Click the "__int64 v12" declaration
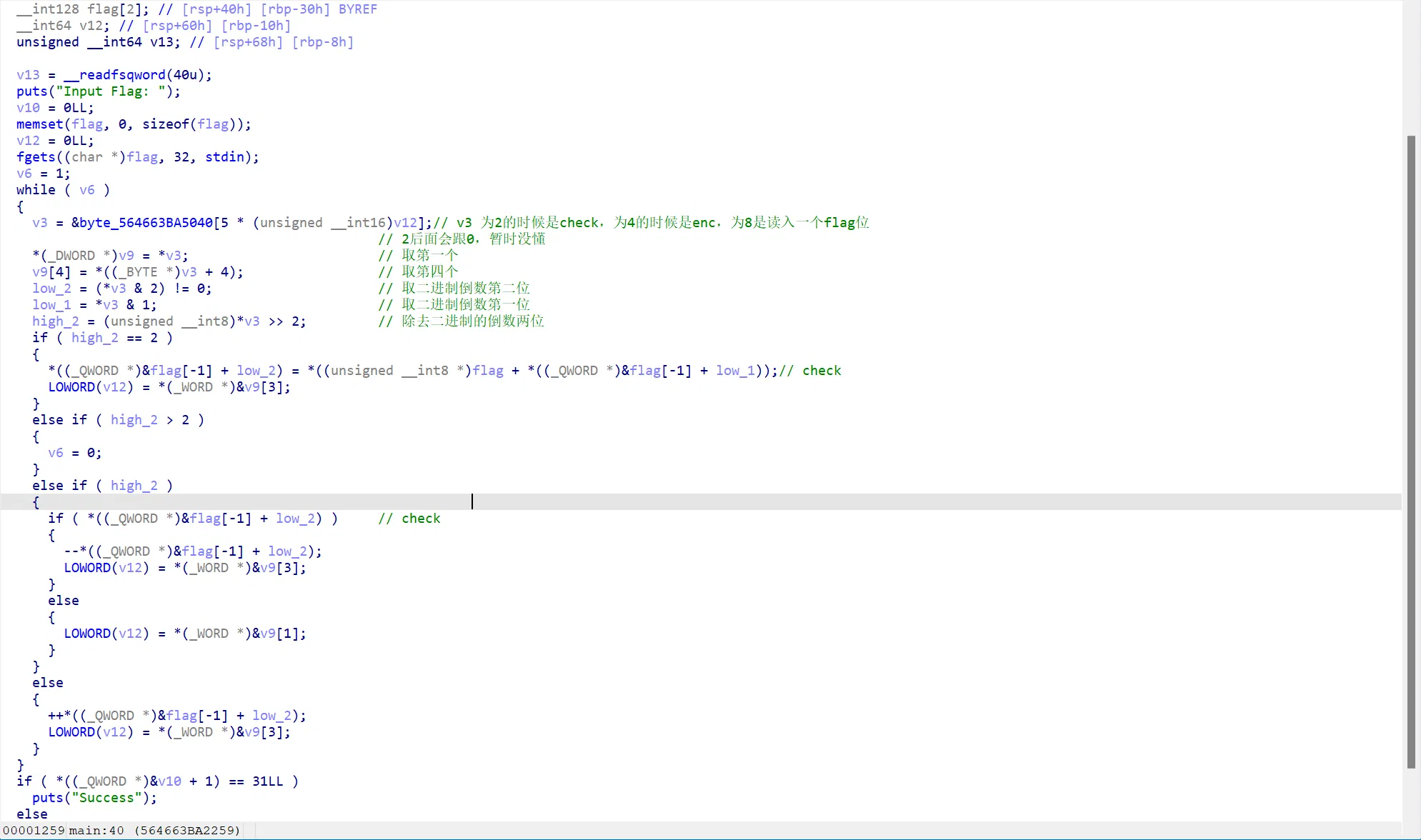1421x840 pixels. pos(63,26)
